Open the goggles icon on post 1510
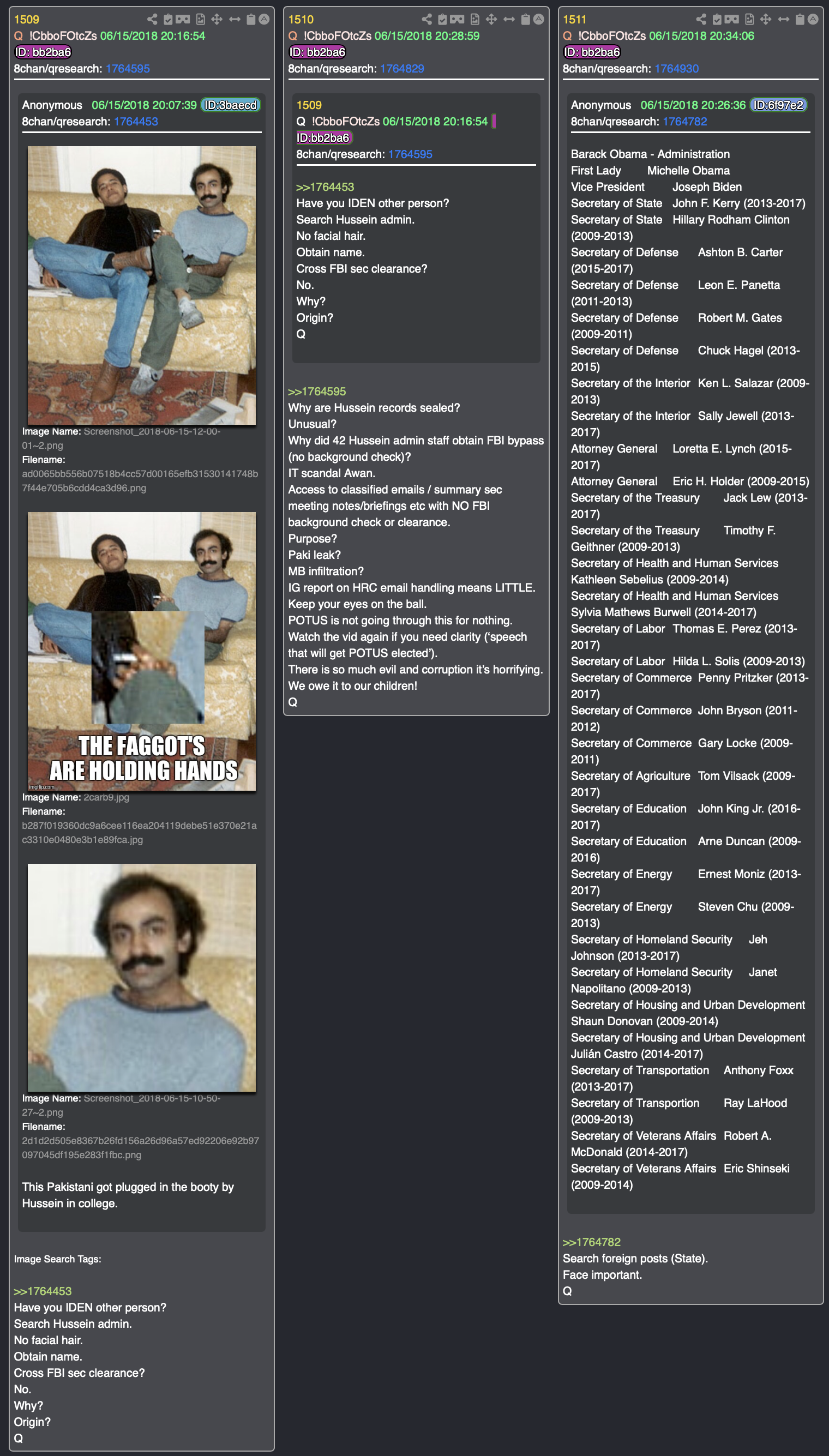 click(x=457, y=19)
